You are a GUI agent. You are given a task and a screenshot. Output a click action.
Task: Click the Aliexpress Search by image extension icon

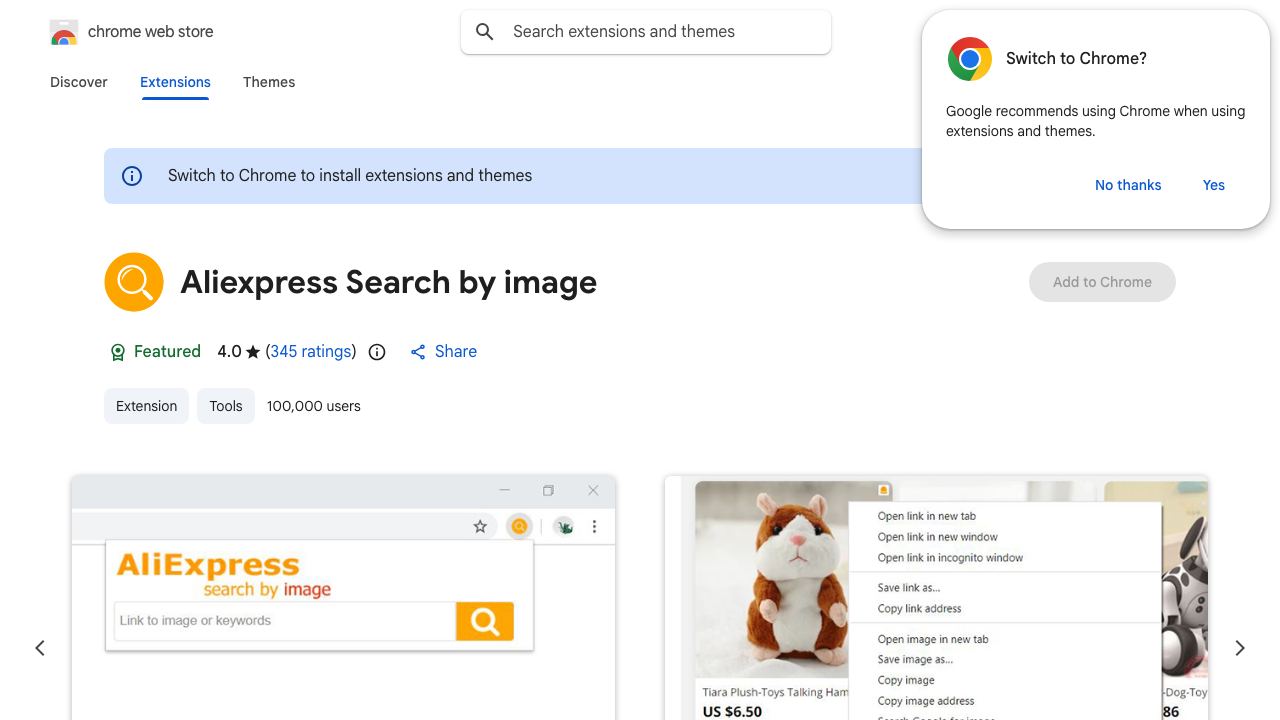pyautogui.click(x=134, y=282)
